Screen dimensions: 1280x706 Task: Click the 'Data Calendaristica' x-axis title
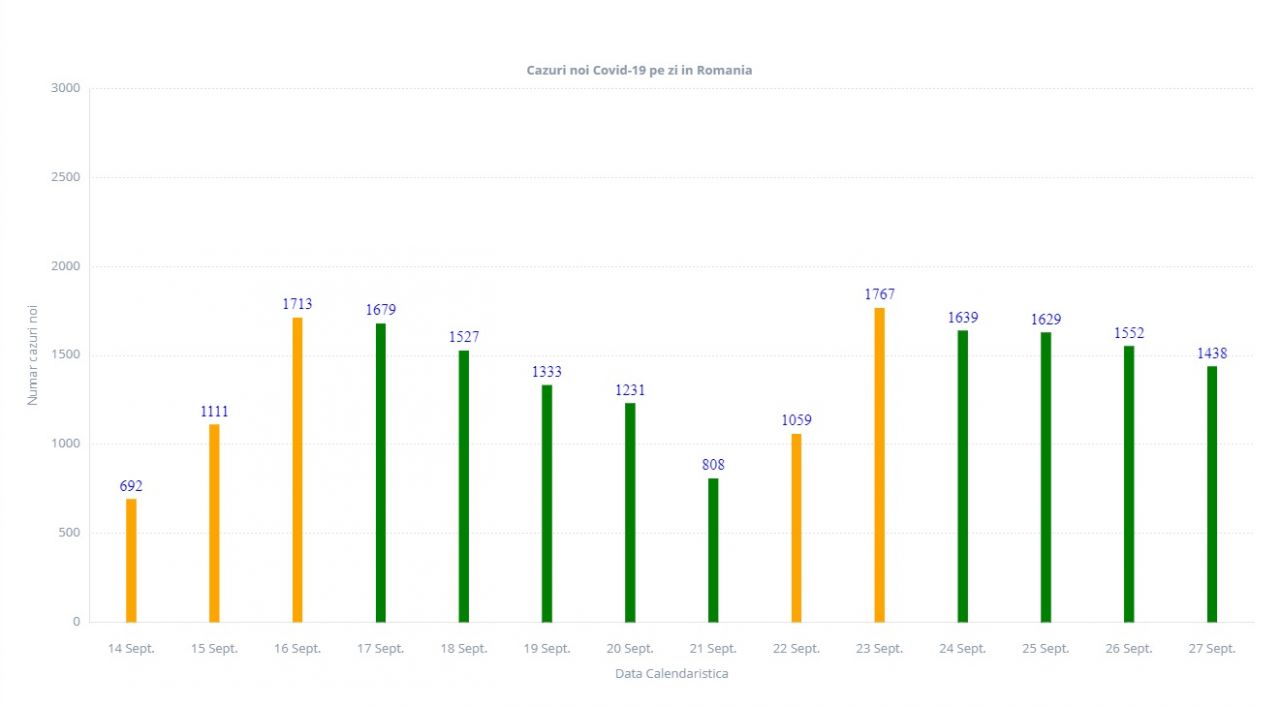(671, 674)
